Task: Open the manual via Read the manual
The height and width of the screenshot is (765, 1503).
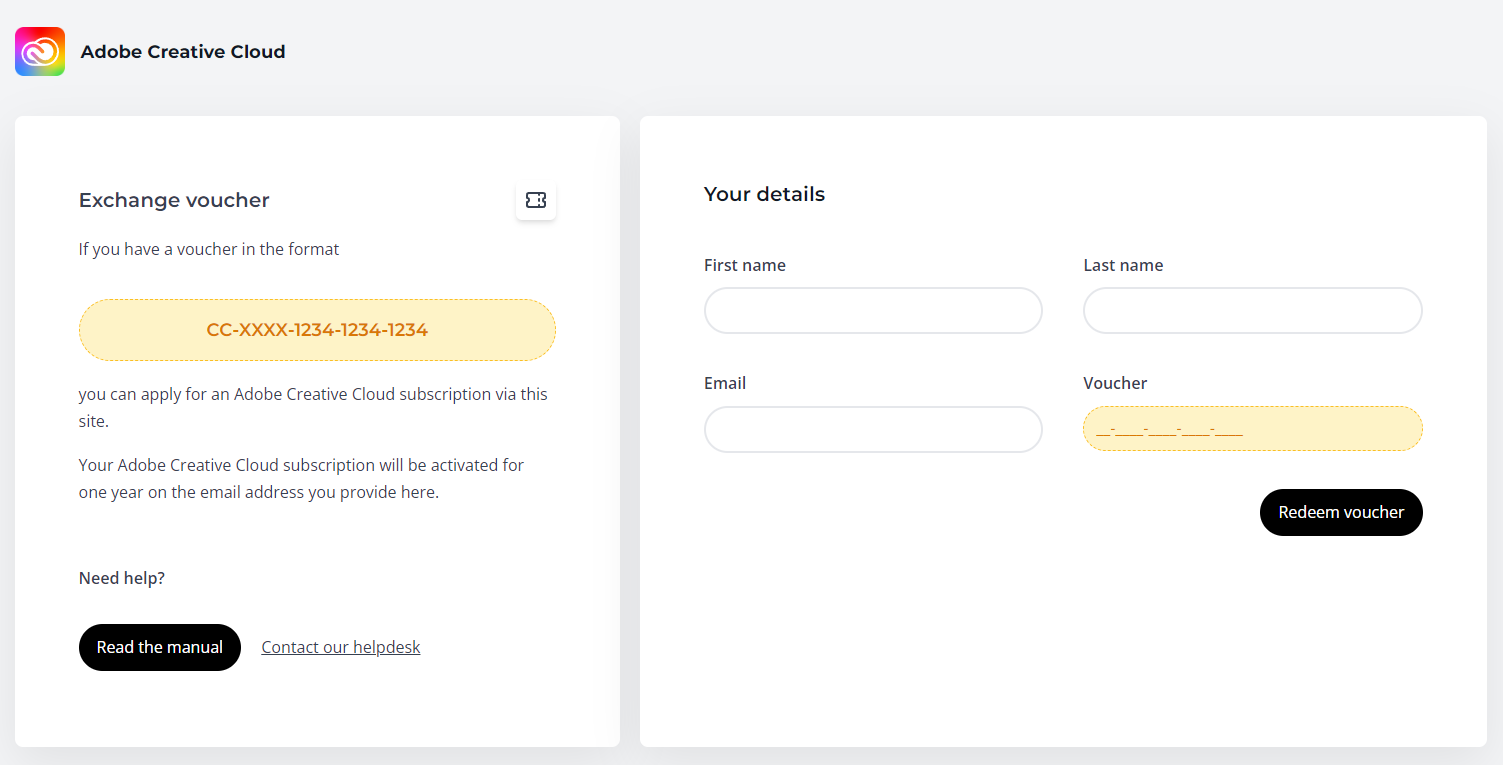Action: pyautogui.click(x=160, y=647)
